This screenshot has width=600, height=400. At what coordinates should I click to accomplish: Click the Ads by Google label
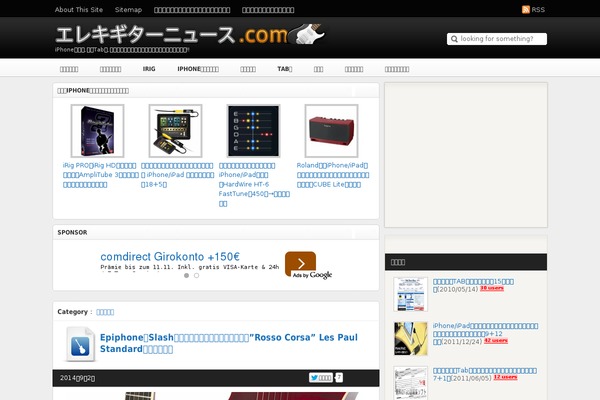(312, 275)
